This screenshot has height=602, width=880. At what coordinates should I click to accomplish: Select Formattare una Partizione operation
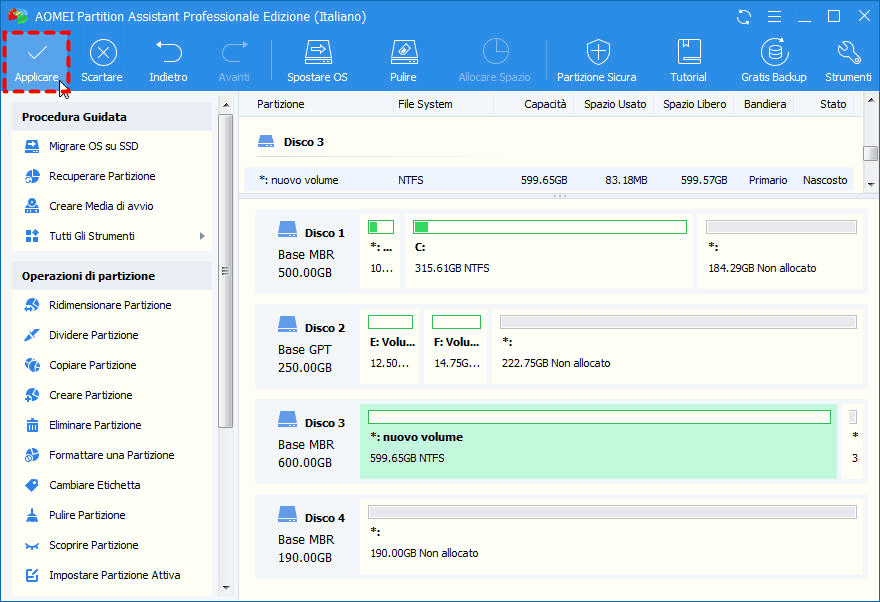111,455
